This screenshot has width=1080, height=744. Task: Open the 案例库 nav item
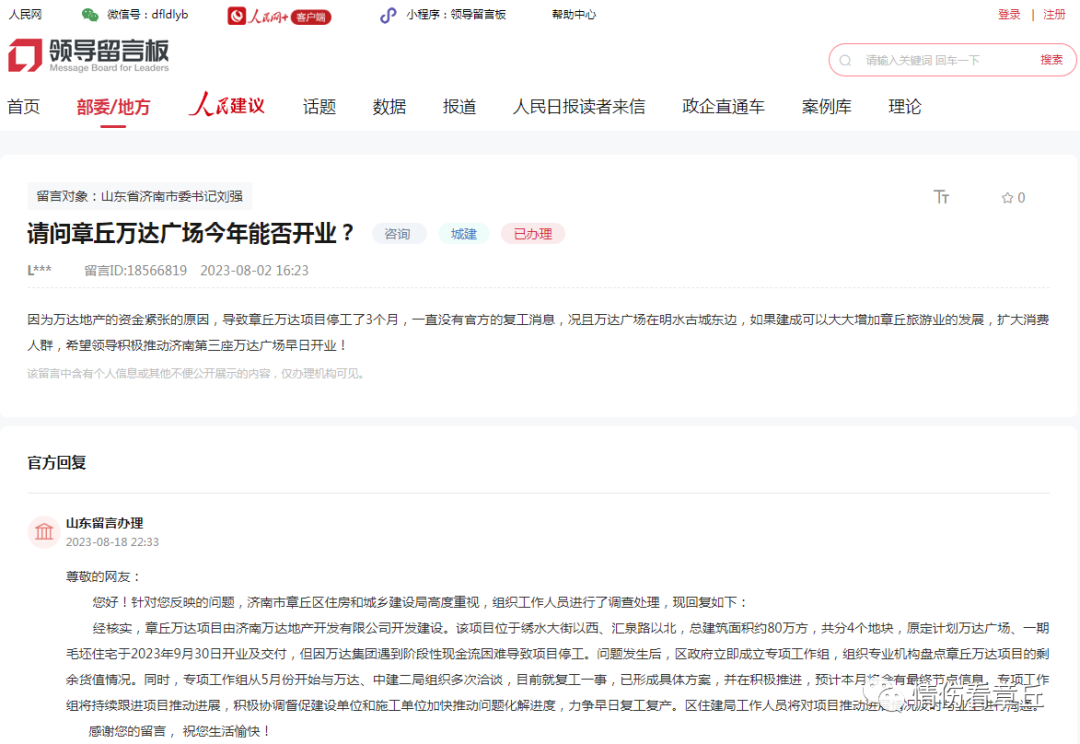[827, 107]
